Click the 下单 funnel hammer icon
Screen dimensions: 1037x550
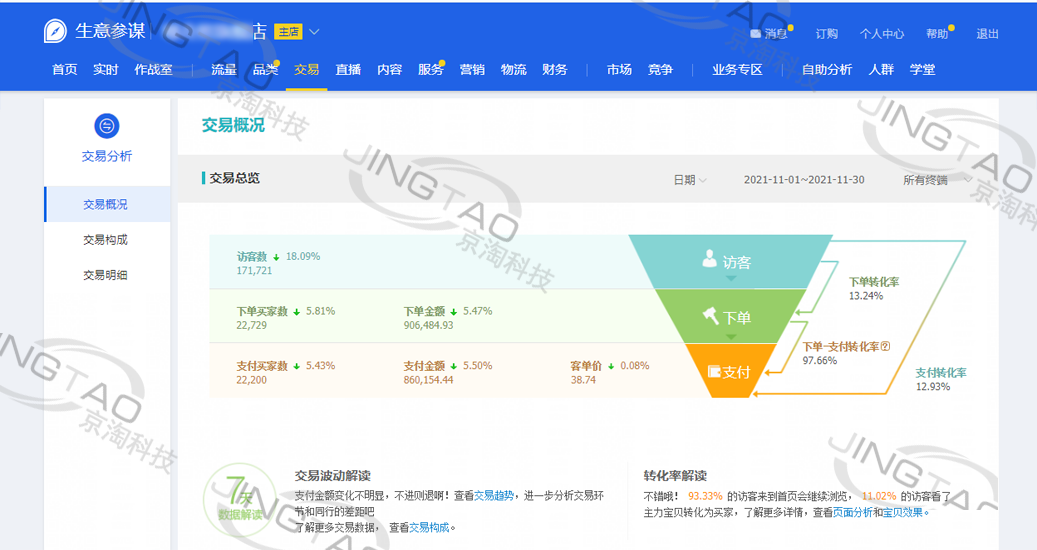coord(711,316)
